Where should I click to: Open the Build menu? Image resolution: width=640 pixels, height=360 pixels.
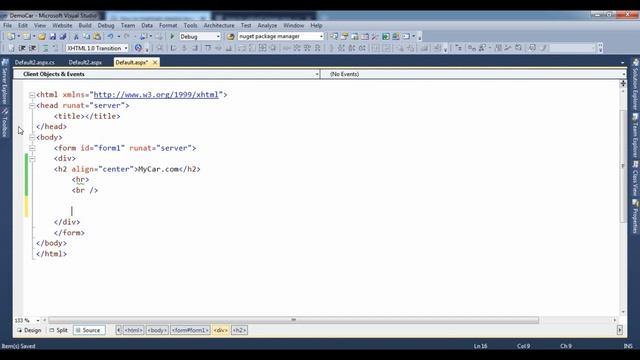[85, 25]
